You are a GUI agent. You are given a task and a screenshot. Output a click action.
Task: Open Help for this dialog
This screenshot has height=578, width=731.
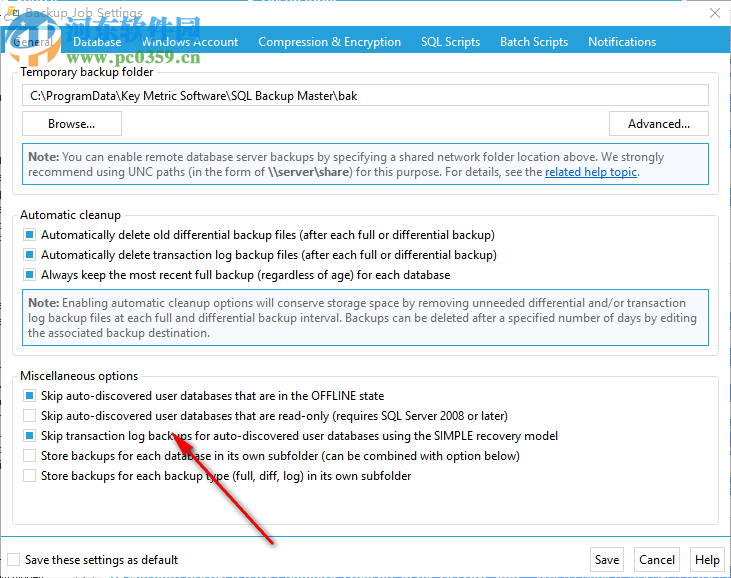click(x=707, y=559)
